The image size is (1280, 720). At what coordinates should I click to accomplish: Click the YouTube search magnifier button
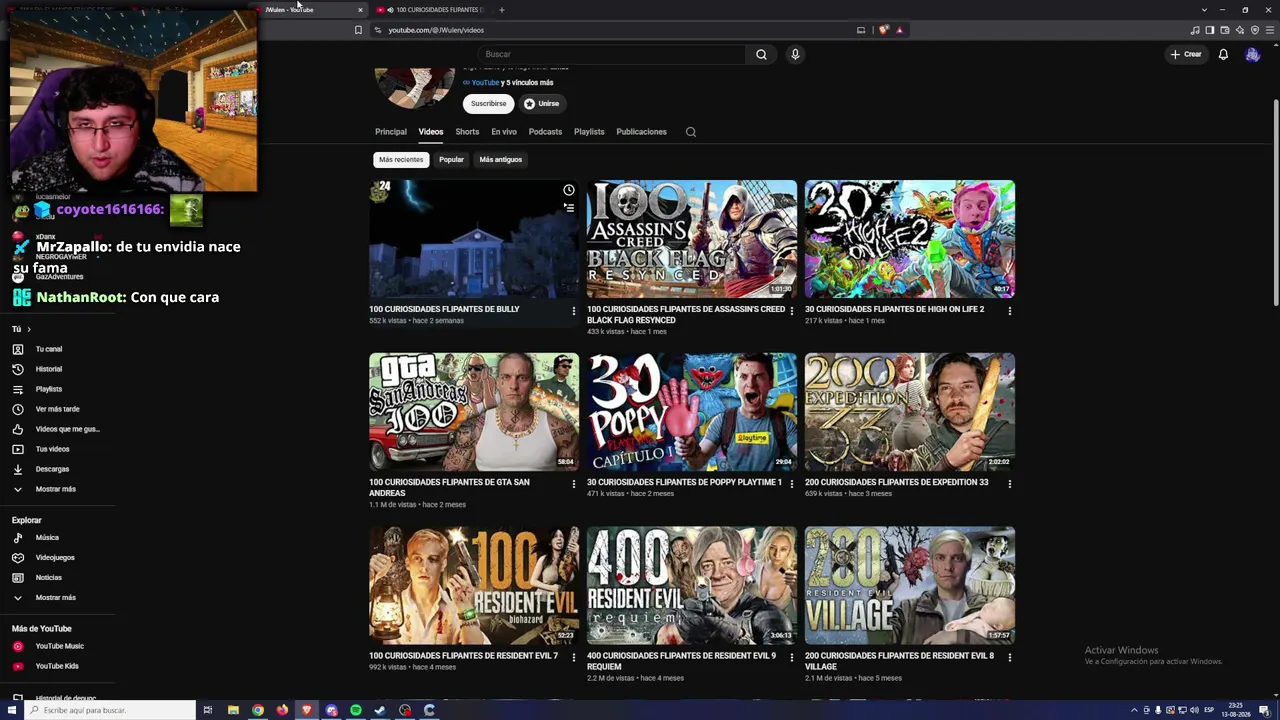click(x=761, y=54)
